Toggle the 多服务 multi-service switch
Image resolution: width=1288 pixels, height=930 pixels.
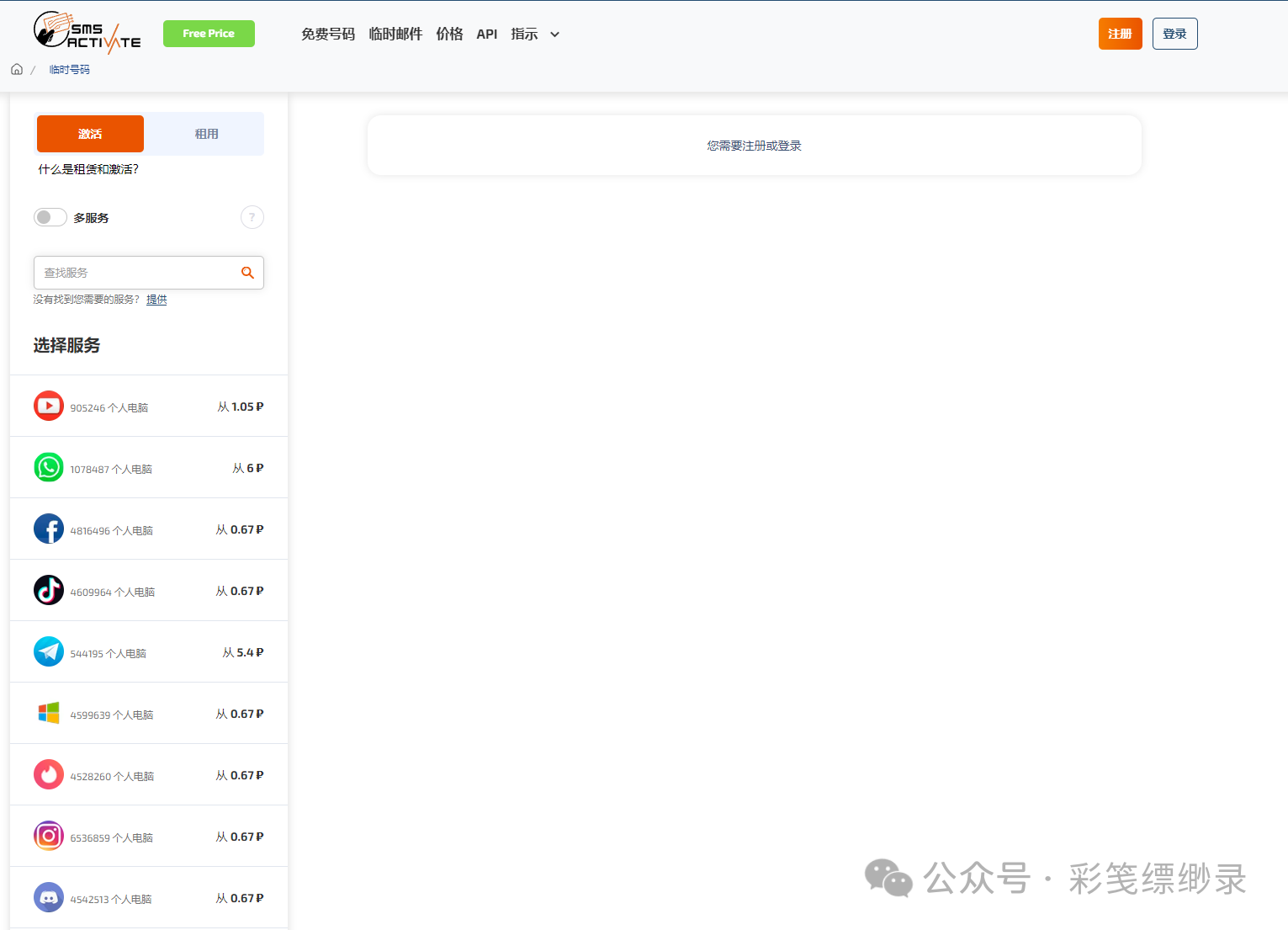click(50, 217)
